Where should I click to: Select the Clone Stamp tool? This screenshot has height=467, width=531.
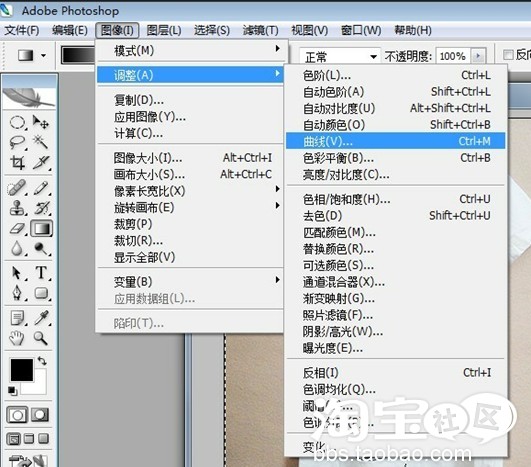click(17, 208)
